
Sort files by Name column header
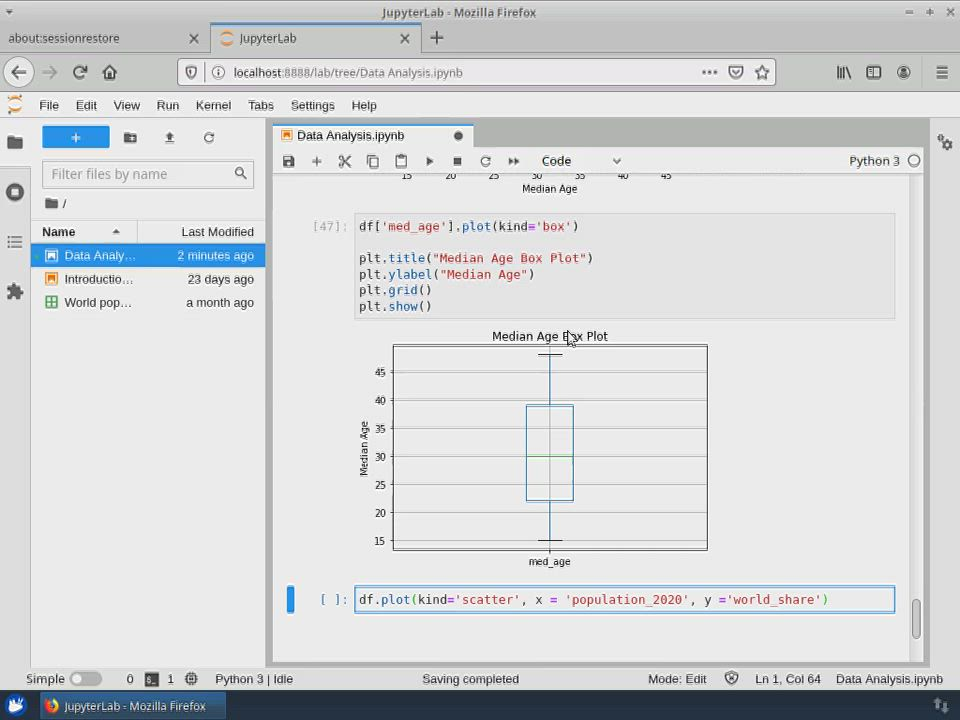pyautogui.click(x=59, y=232)
